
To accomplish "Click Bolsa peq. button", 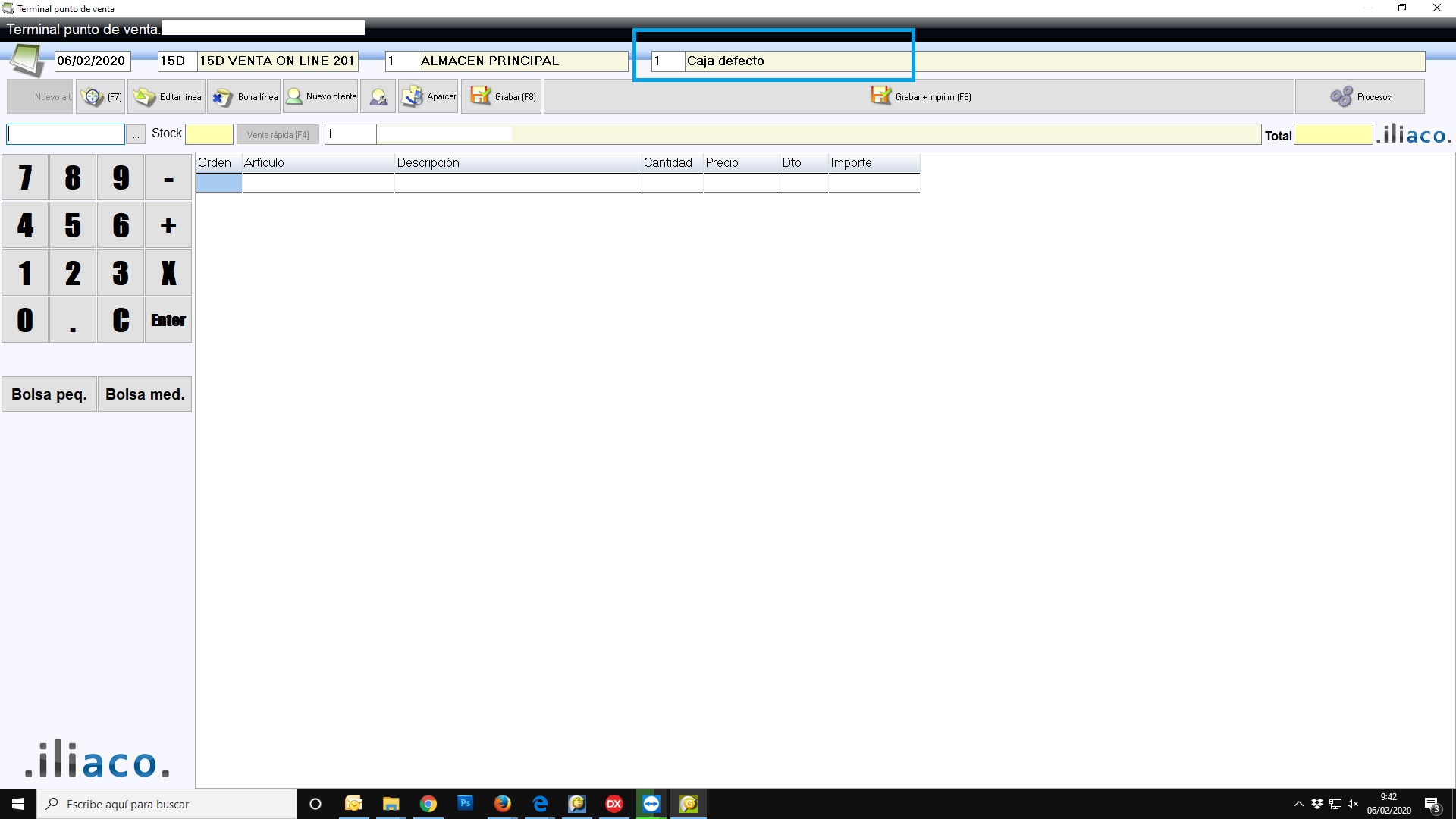I will (x=49, y=394).
